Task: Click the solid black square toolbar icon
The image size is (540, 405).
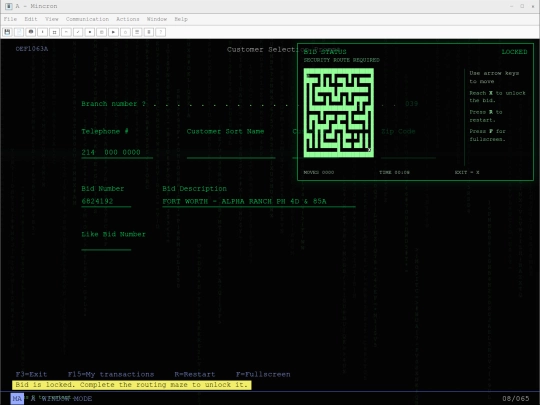Action: pyautogui.click(x=90, y=32)
